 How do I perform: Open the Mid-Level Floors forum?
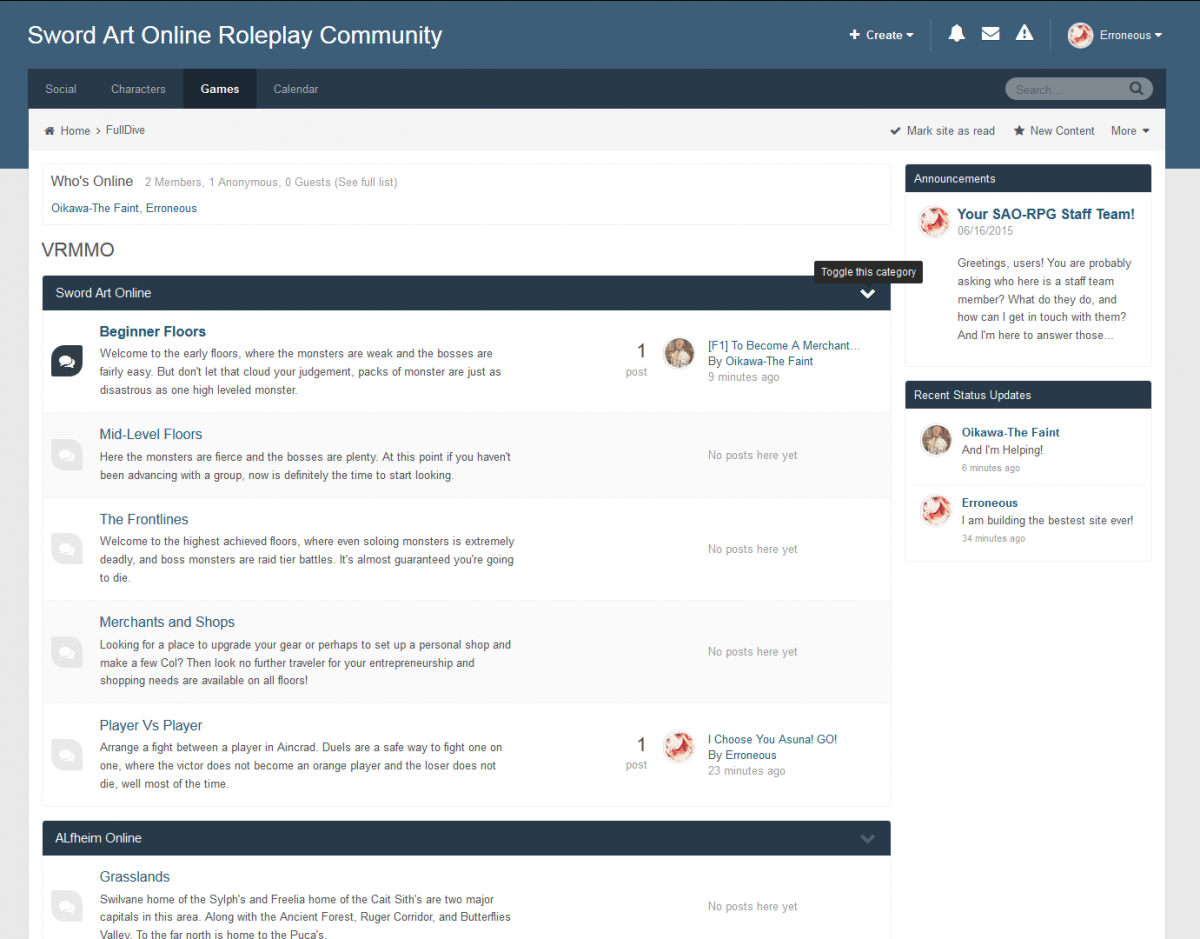click(151, 434)
